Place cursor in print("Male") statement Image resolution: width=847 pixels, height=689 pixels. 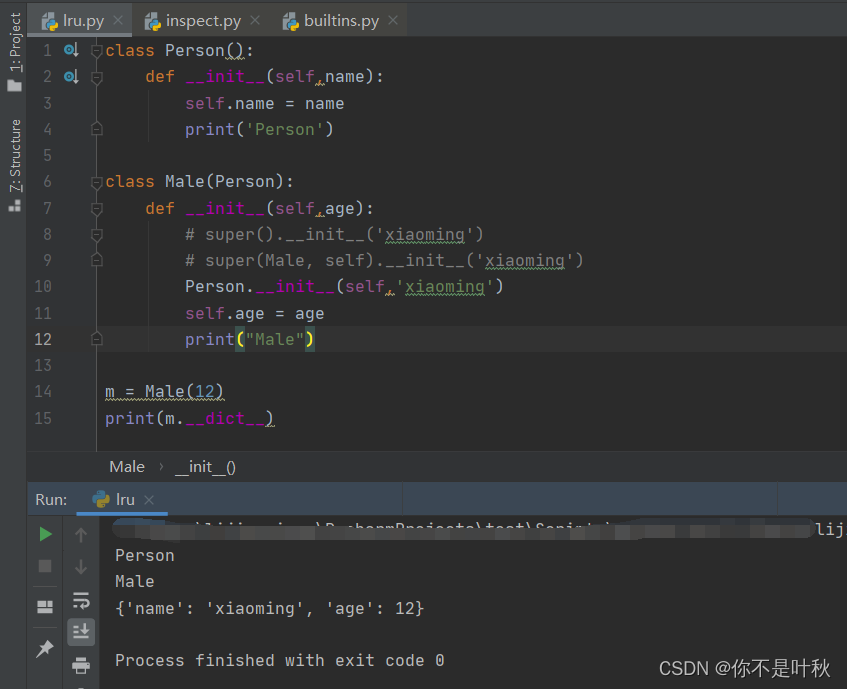click(x=250, y=340)
